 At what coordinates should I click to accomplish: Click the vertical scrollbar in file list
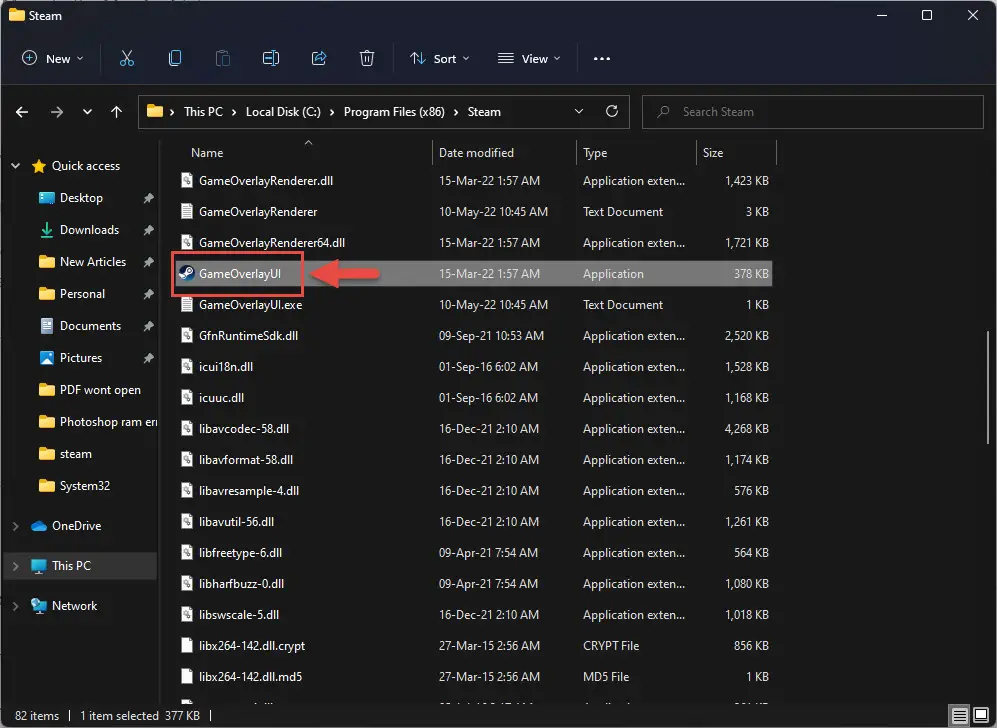coord(987,388)
